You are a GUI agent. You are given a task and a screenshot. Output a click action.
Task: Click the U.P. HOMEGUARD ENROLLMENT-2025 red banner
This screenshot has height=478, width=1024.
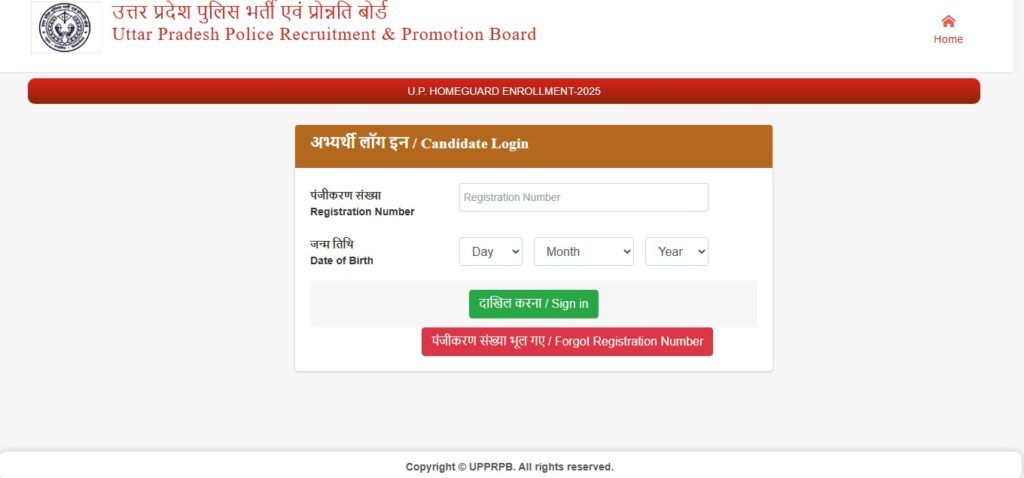tap(504, 91)
